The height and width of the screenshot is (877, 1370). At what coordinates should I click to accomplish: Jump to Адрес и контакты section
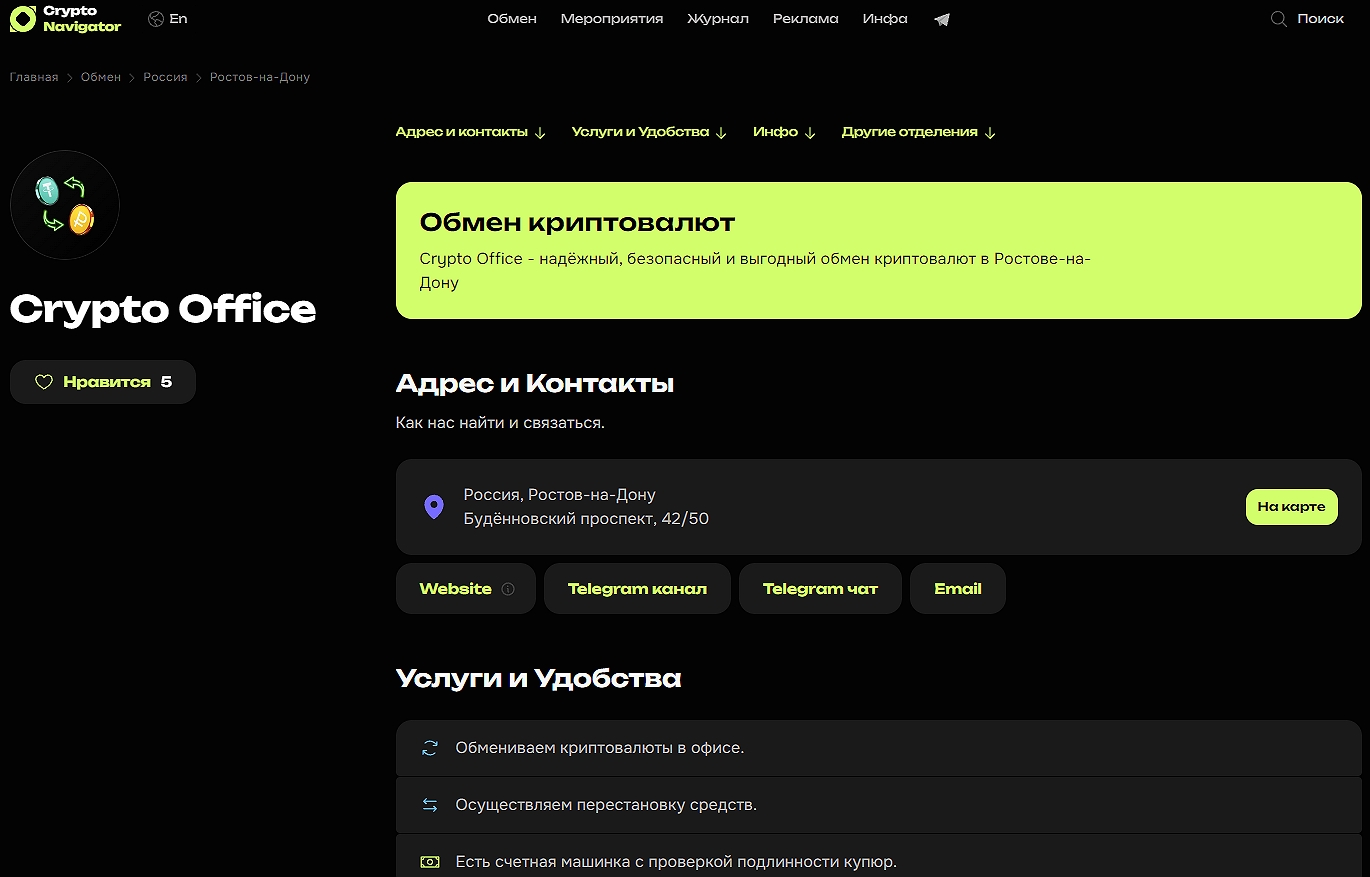[x=471, y=132]
